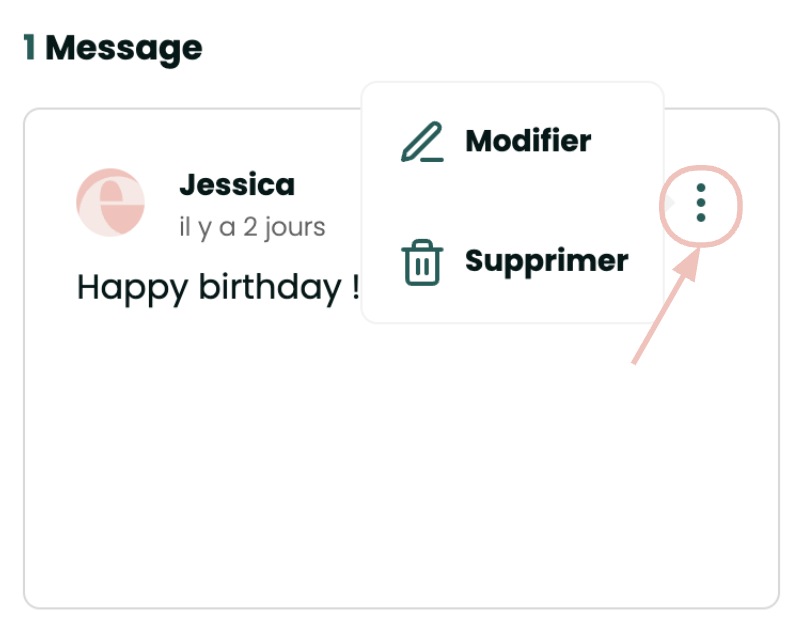Choose the Supprimer menu entry text

point(546,261)
